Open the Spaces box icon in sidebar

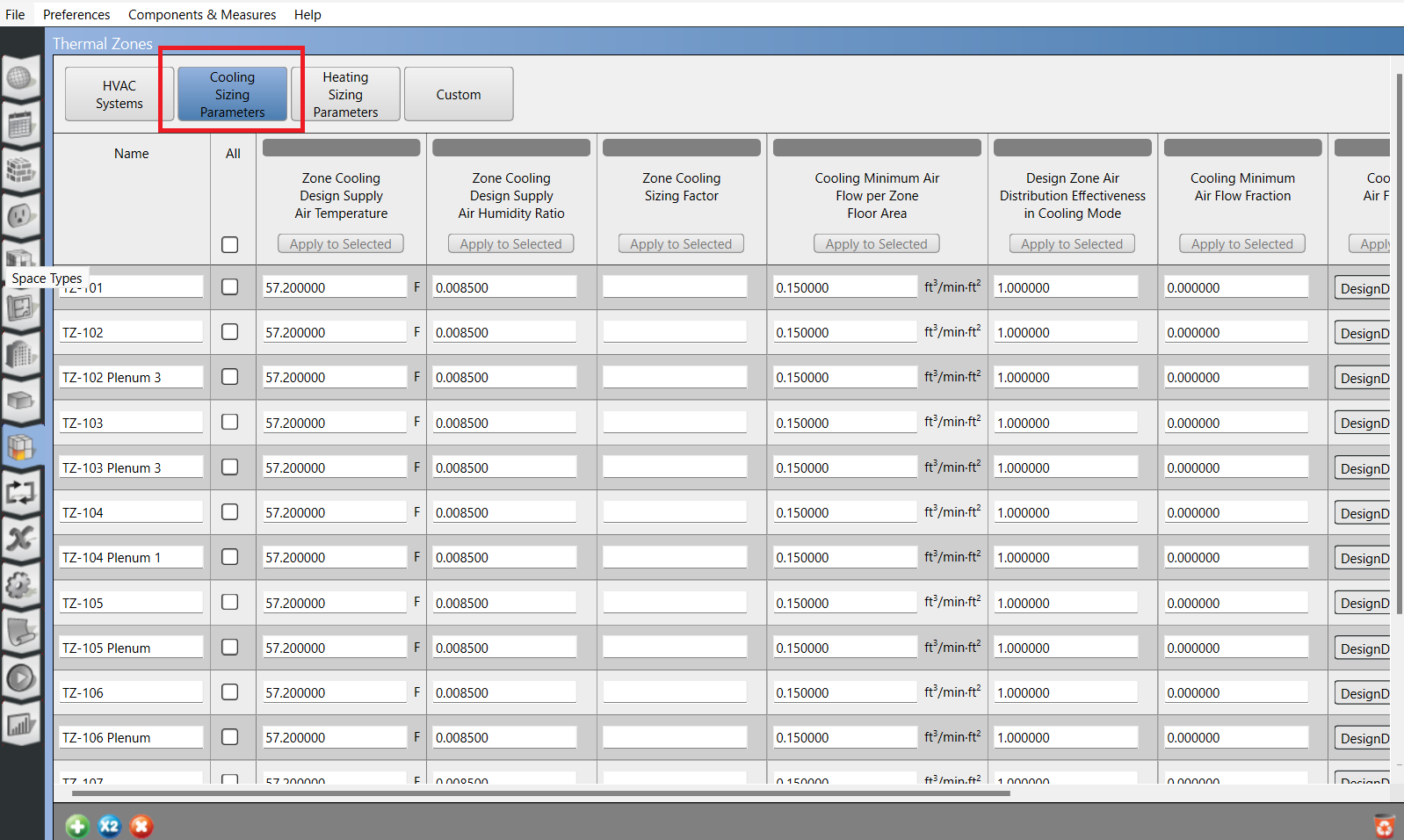tap(21, 401)
